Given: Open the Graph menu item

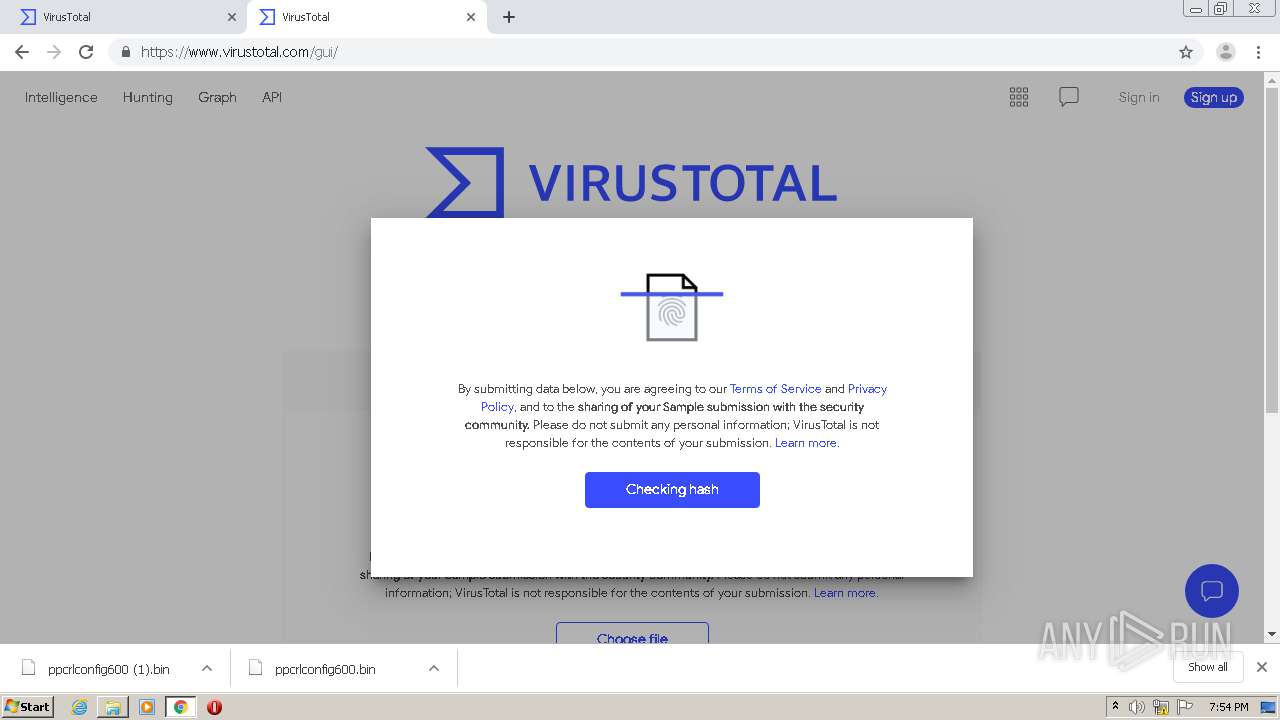Looking at the screenshot, I should tap(217, 97).
